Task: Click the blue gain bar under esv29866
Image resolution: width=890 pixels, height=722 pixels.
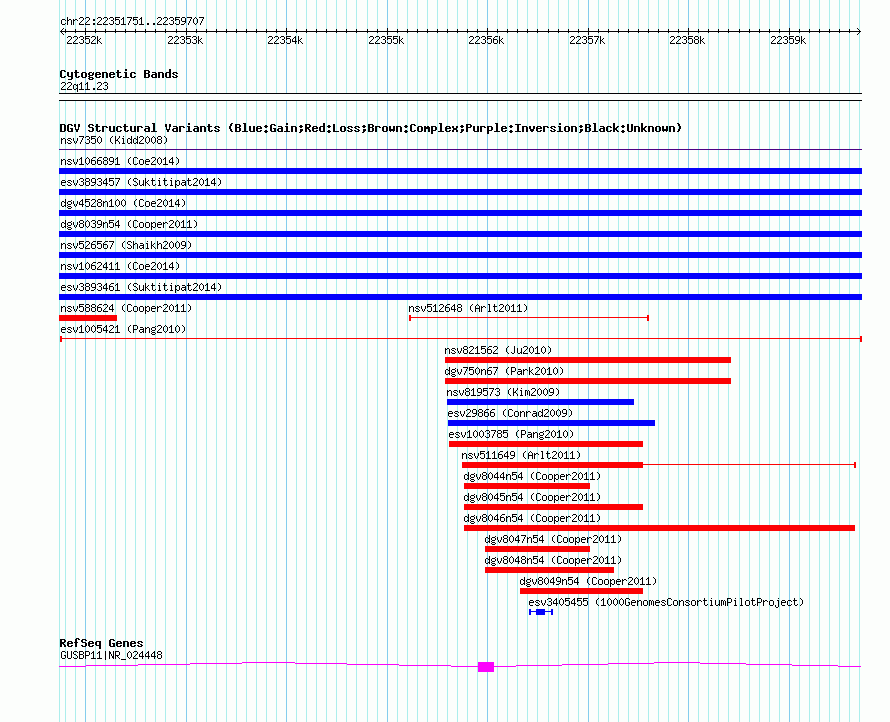Action: pyautogui.click(x=551, y=423)
